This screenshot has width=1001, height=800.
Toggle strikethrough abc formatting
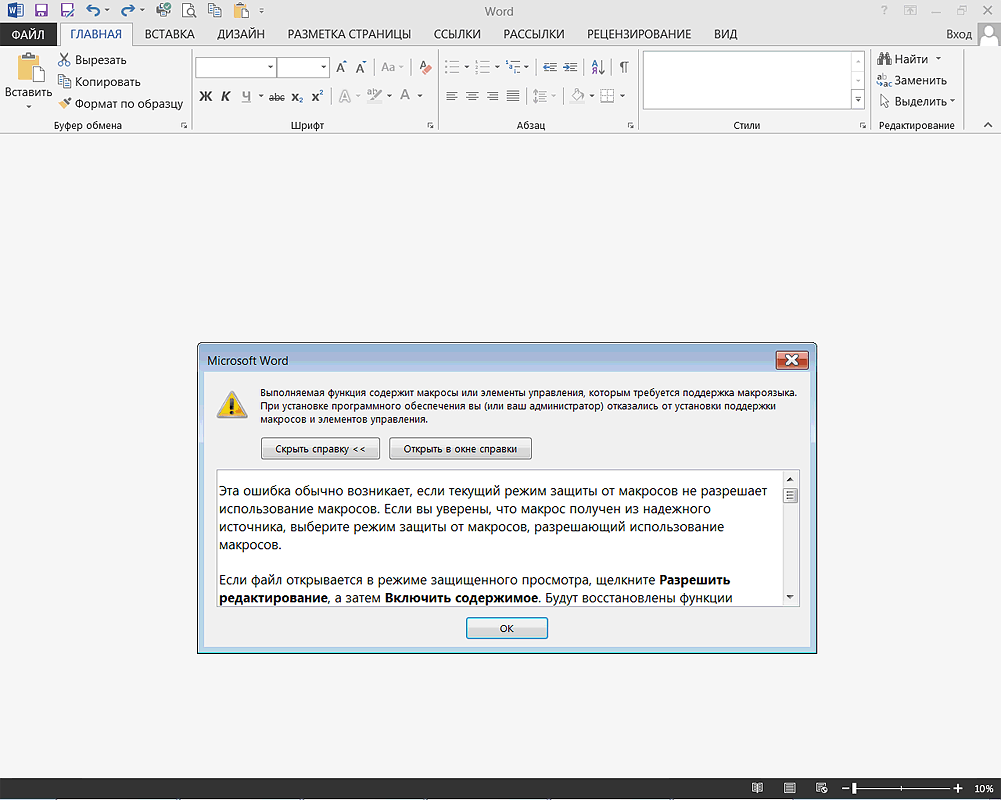276,97
